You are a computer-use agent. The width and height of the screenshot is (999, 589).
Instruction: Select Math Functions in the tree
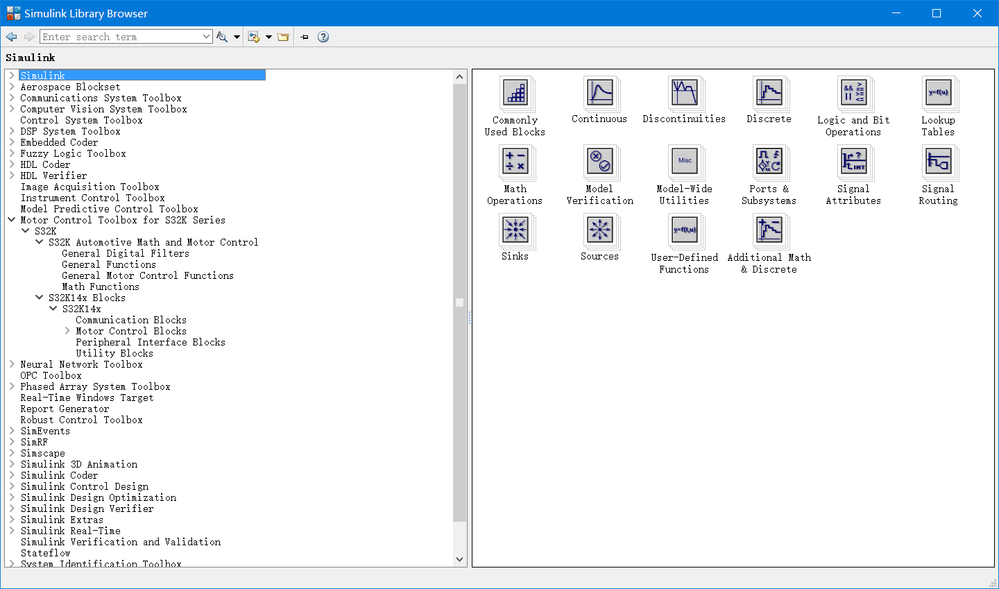(100, 287)
